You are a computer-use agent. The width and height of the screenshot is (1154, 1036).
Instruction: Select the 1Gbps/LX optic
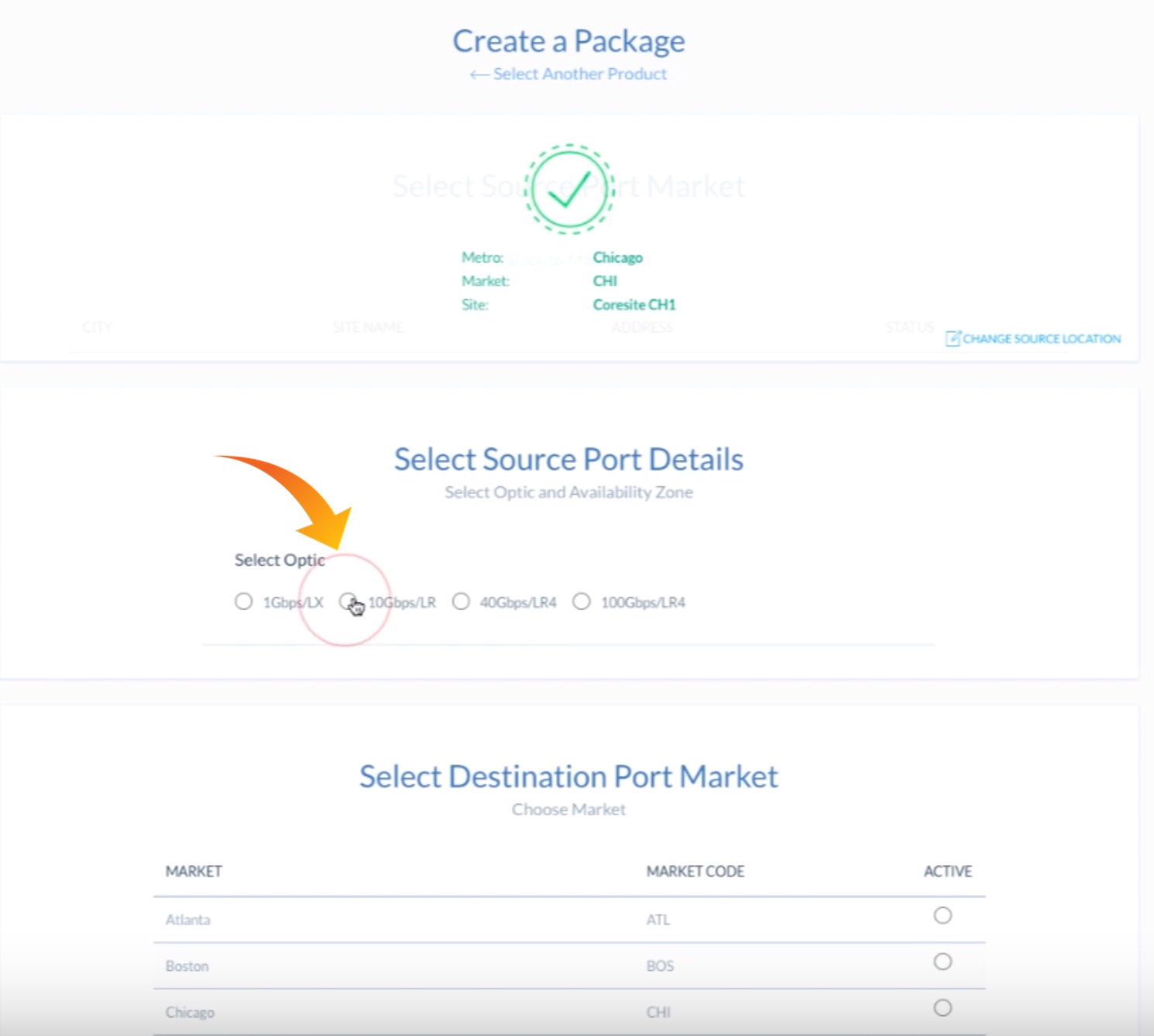[244, 602]
